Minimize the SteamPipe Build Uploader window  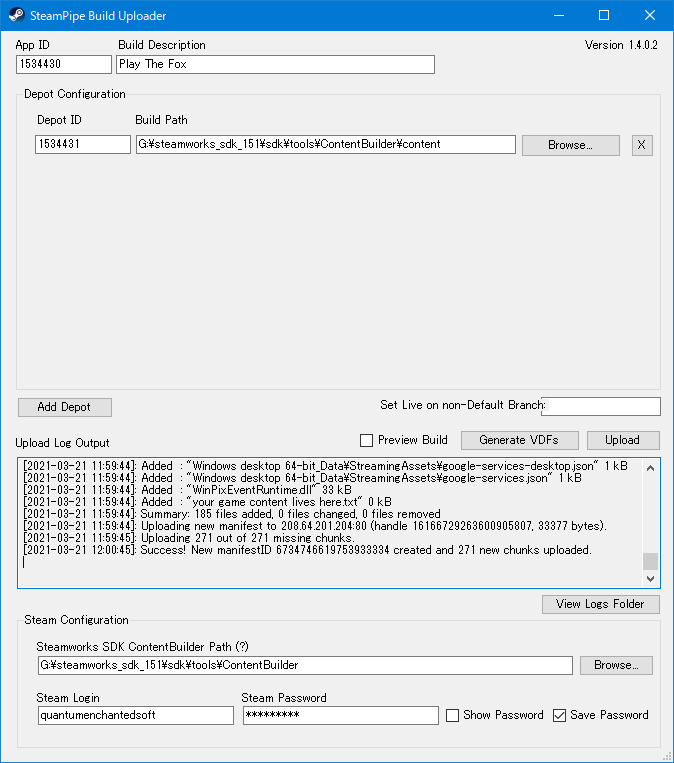coord(559,16)
